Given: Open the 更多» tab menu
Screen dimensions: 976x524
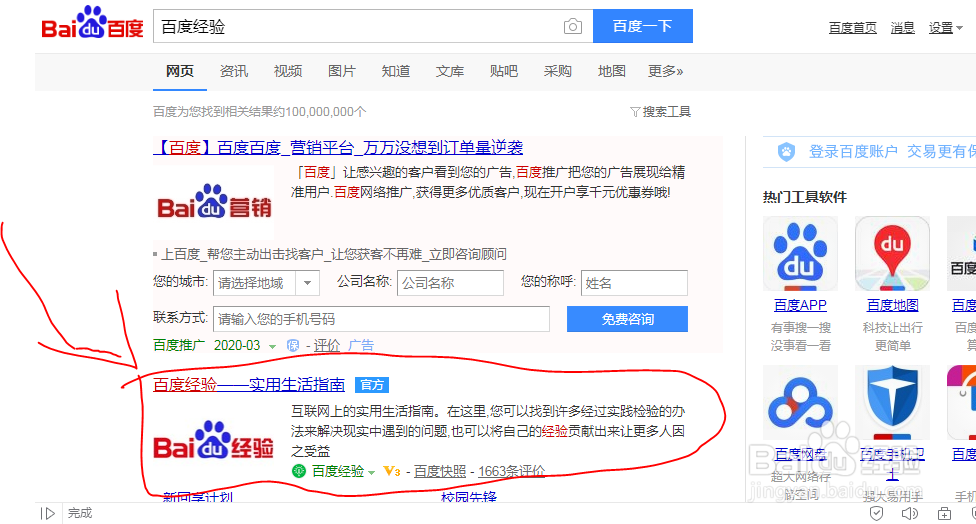Looking at the screenshot, I should [x=665, y=71].
